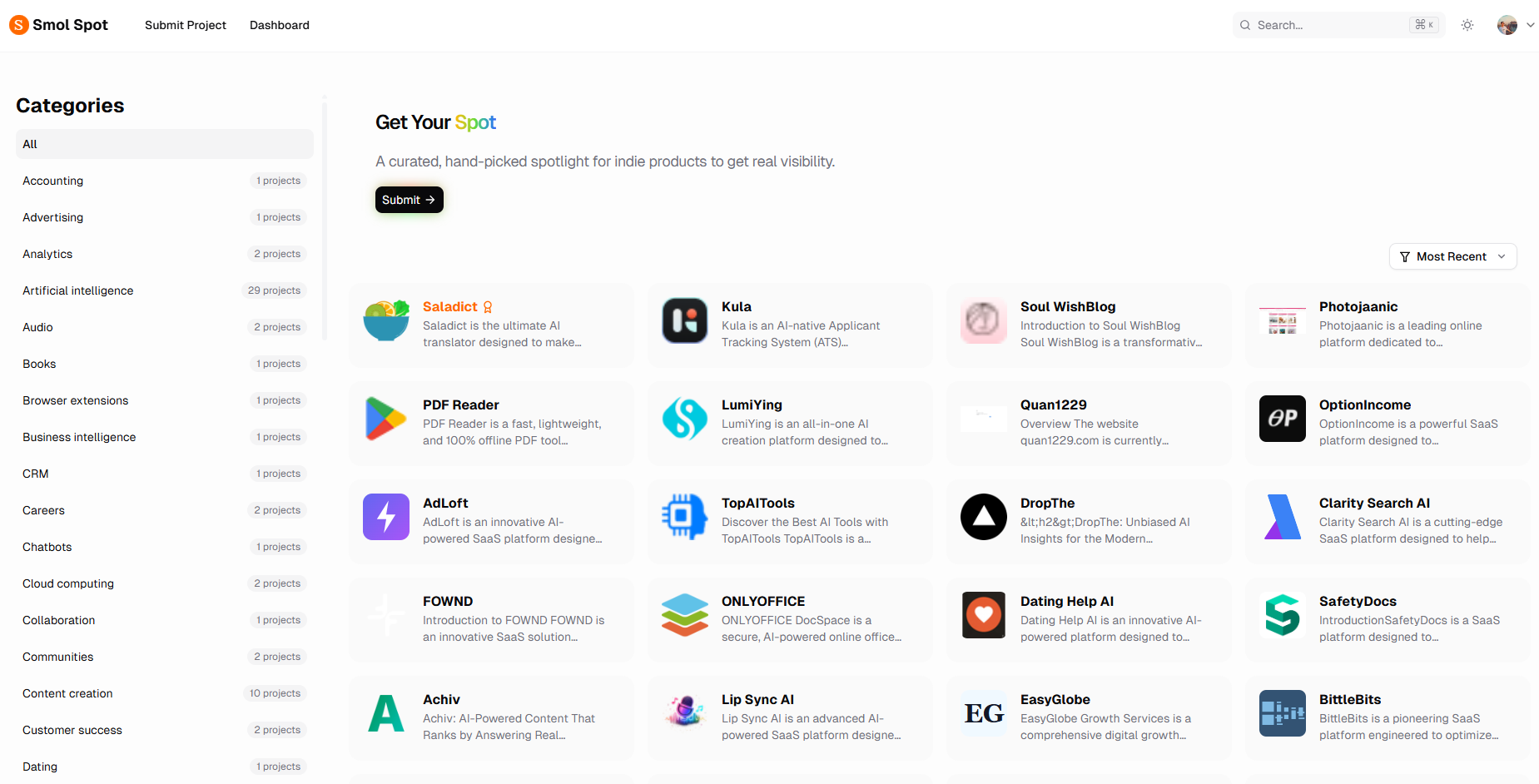Click the OptionIncome OP logo

[1283, 419]
